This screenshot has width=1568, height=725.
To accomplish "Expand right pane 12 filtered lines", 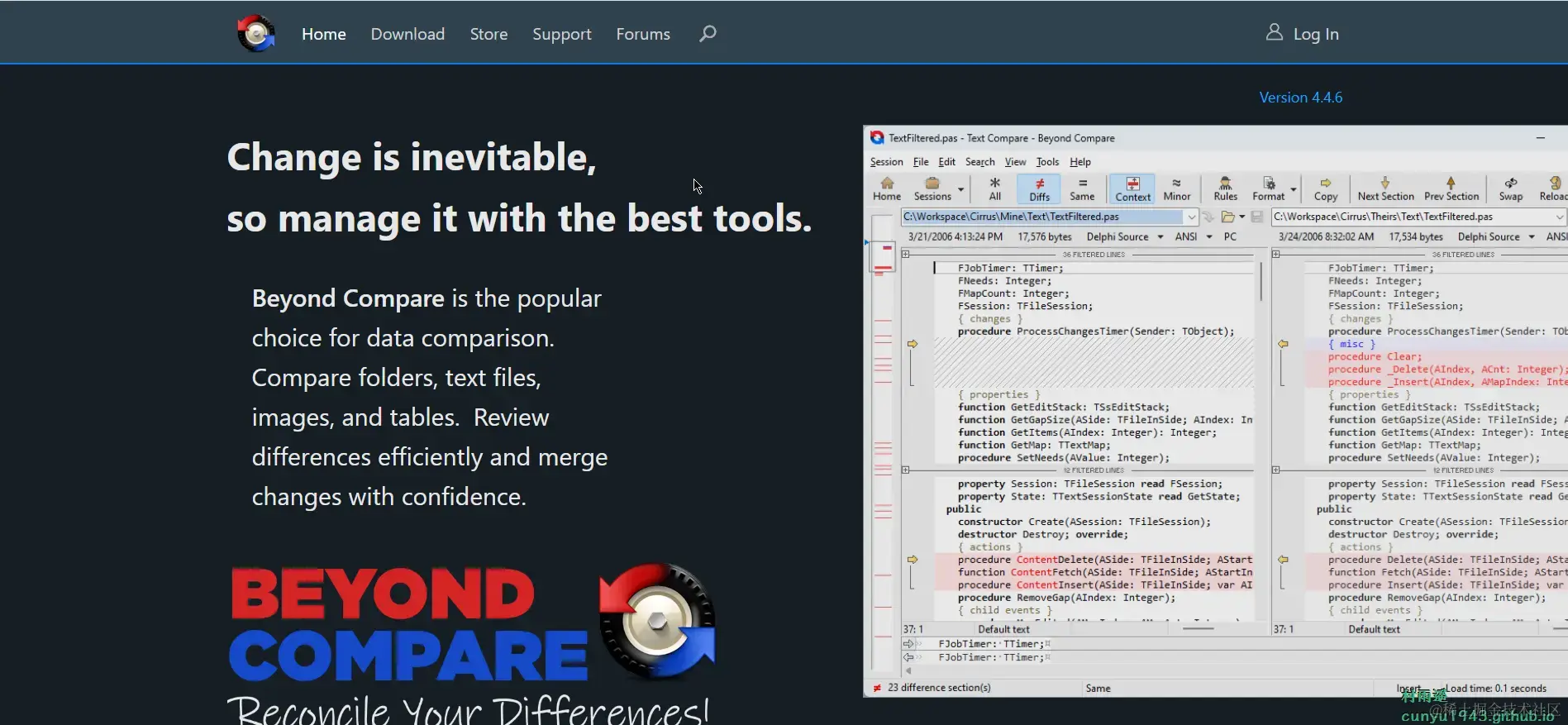I will (x=1276, y=470).
